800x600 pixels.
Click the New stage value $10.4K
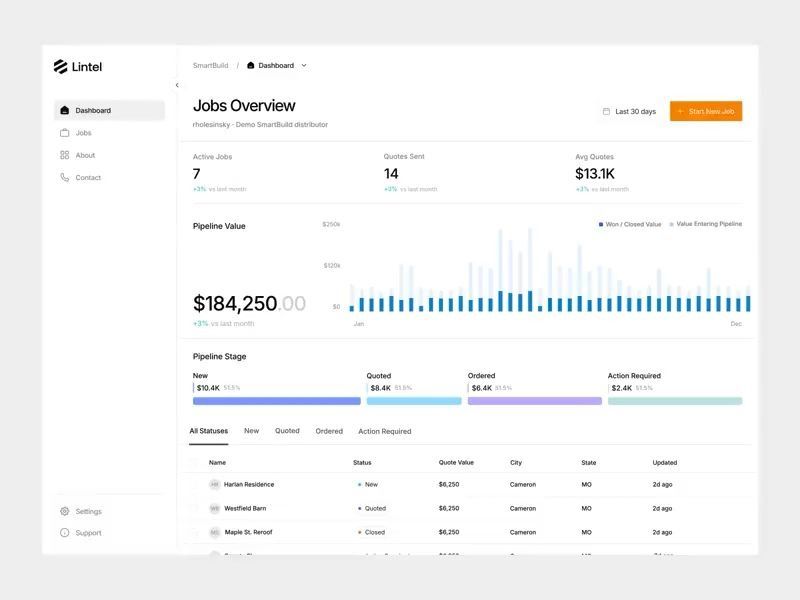(208, 388)
